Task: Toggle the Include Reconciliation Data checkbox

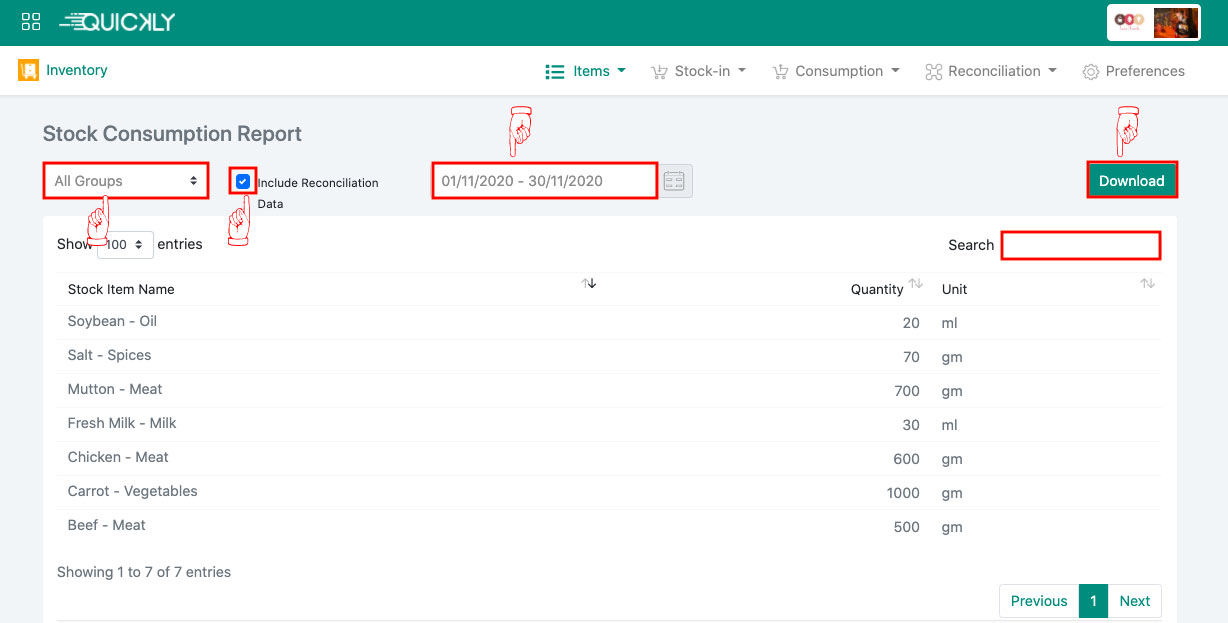Action: pos(243,182)
